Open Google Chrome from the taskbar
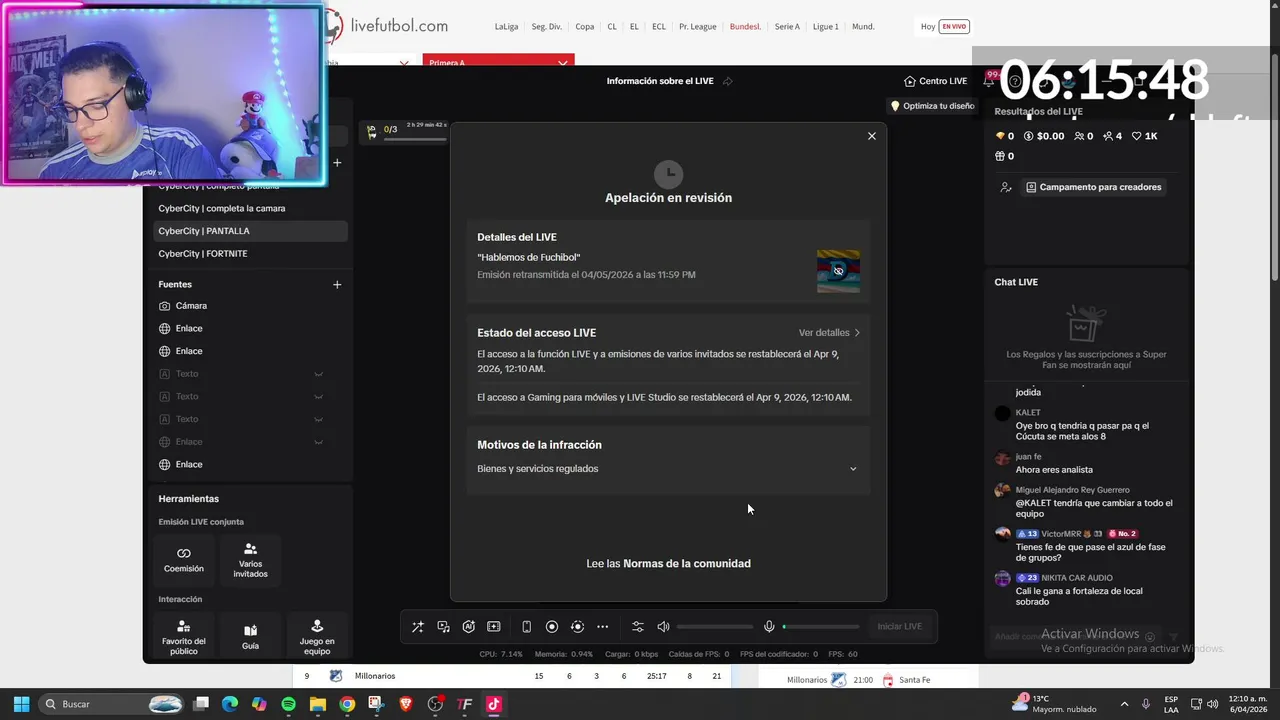 [x=346, y=705]
